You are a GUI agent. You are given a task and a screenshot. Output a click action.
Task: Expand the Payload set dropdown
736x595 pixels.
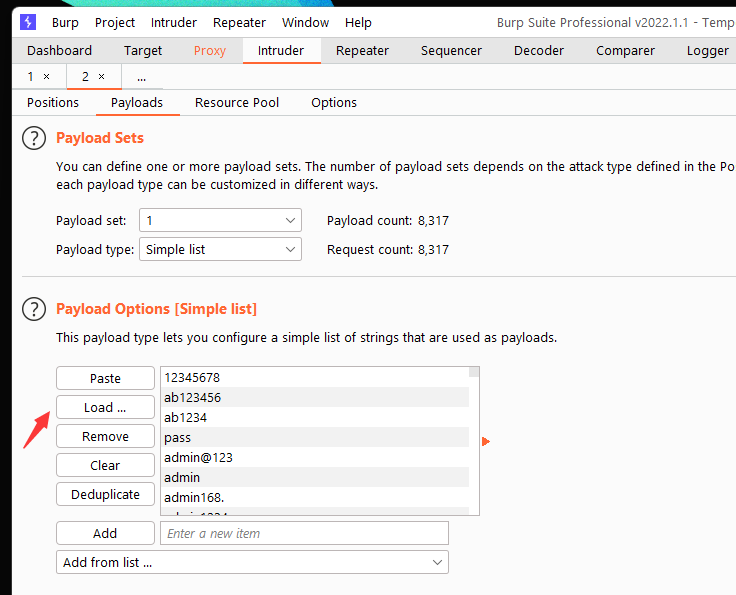pos(220,220)
